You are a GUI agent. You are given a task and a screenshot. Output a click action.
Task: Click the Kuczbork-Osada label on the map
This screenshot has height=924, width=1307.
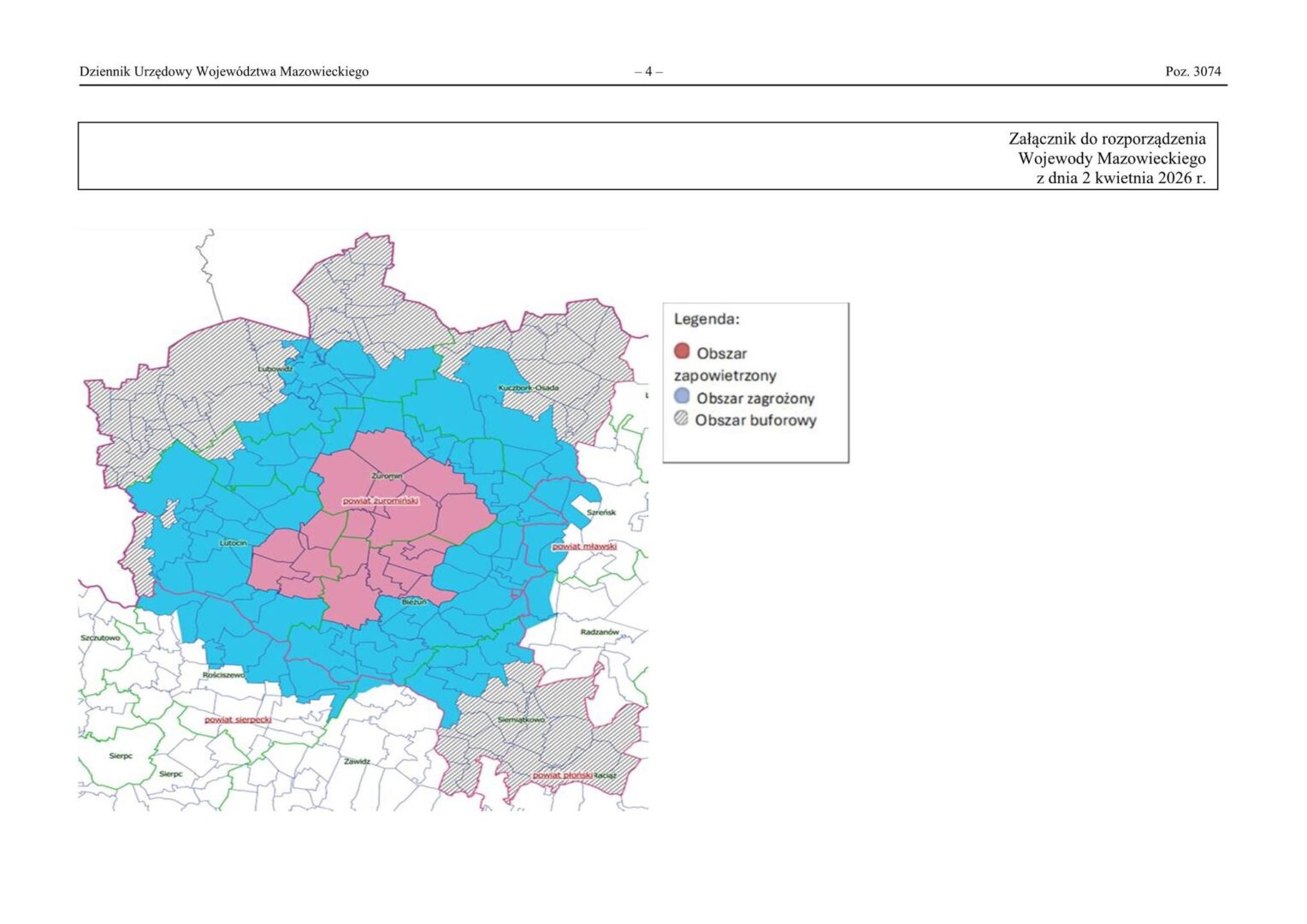coord(529,388)
